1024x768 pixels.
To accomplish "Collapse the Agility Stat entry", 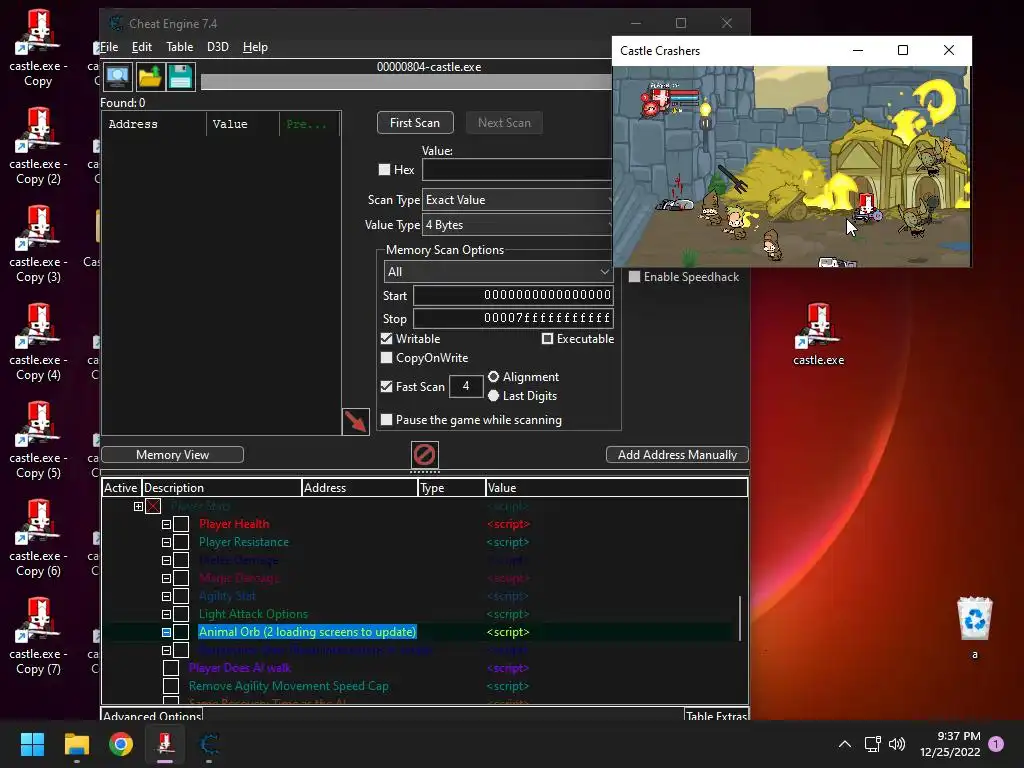I will (167, 596).
